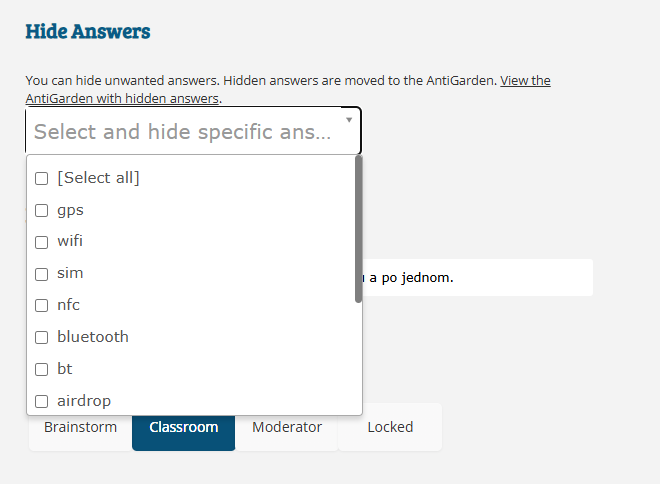Screen dimensions: 660x484
Task: Click the [Select all] label text
Action: (98, 178)
